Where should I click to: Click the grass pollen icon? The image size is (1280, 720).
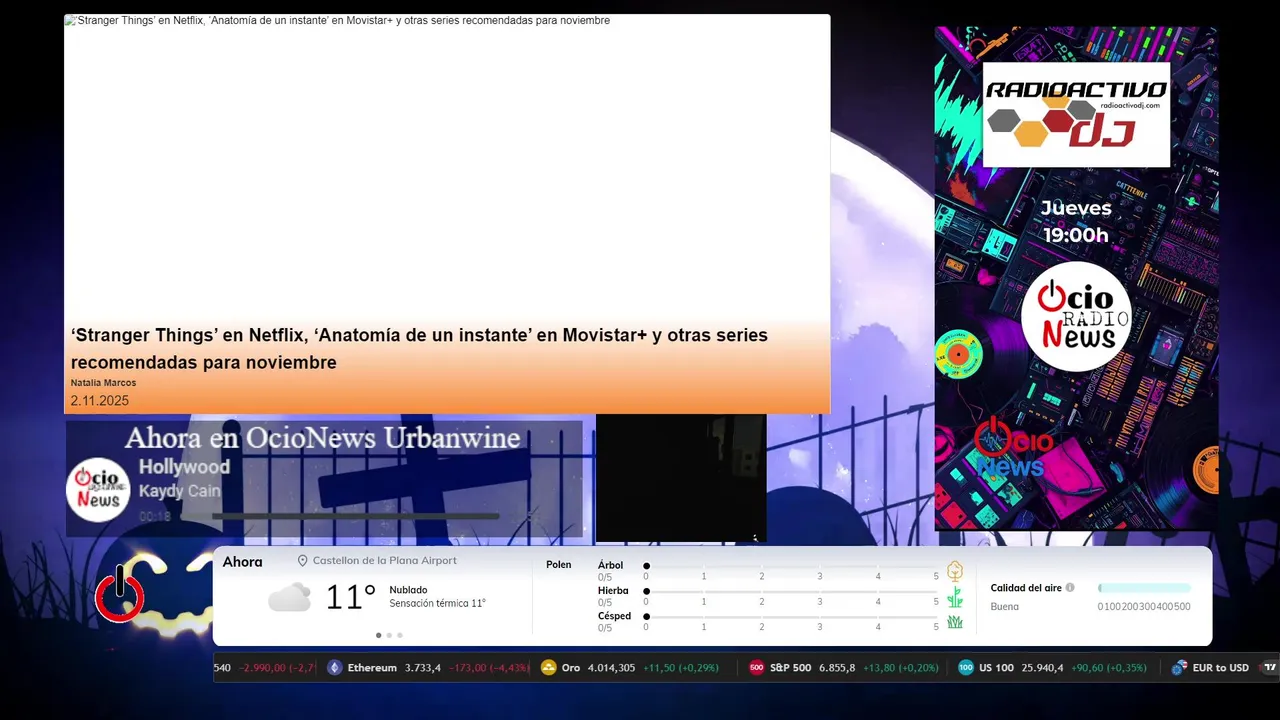coord(955,622)
